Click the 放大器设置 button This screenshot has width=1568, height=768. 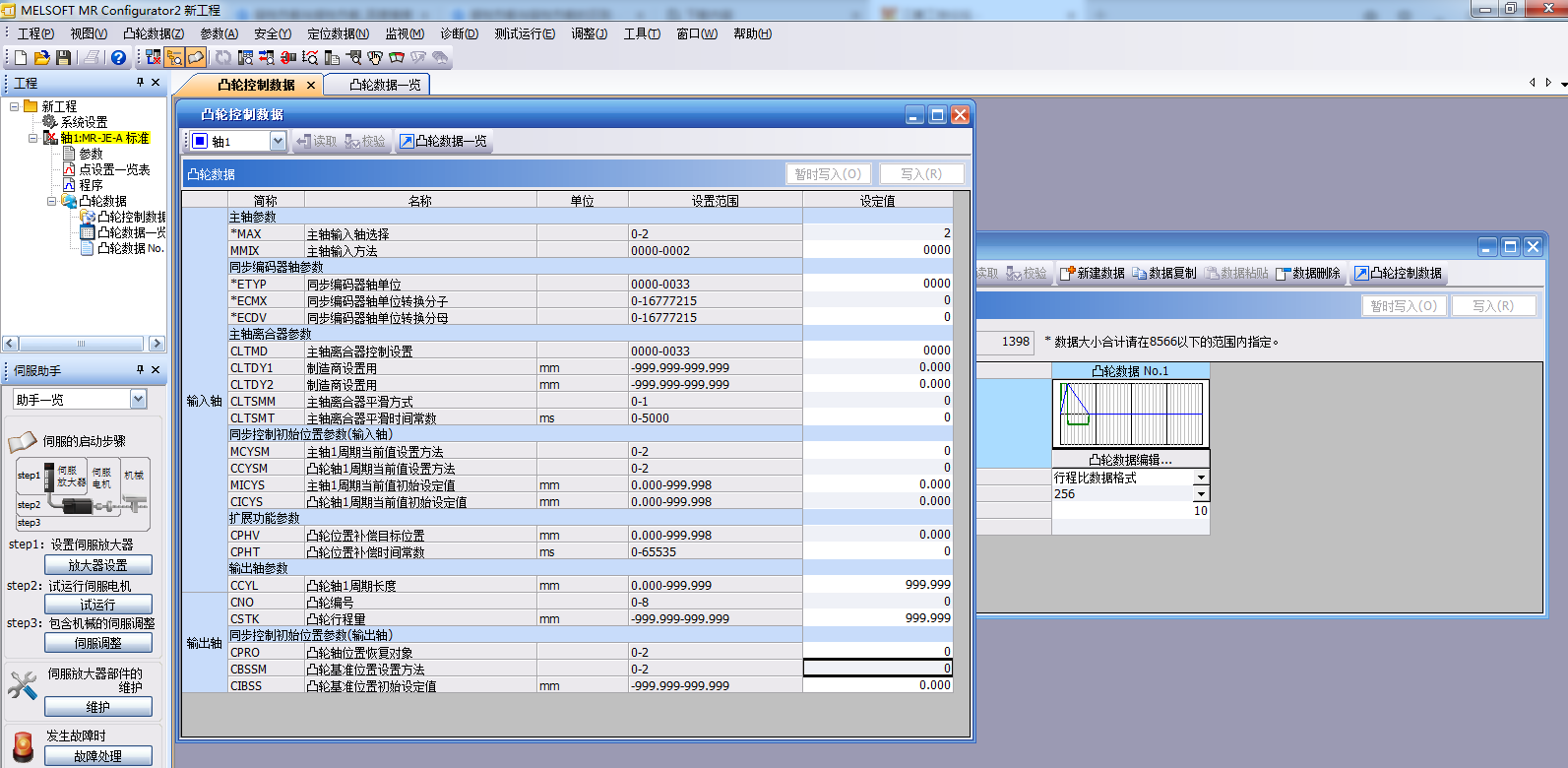point(98,565)
